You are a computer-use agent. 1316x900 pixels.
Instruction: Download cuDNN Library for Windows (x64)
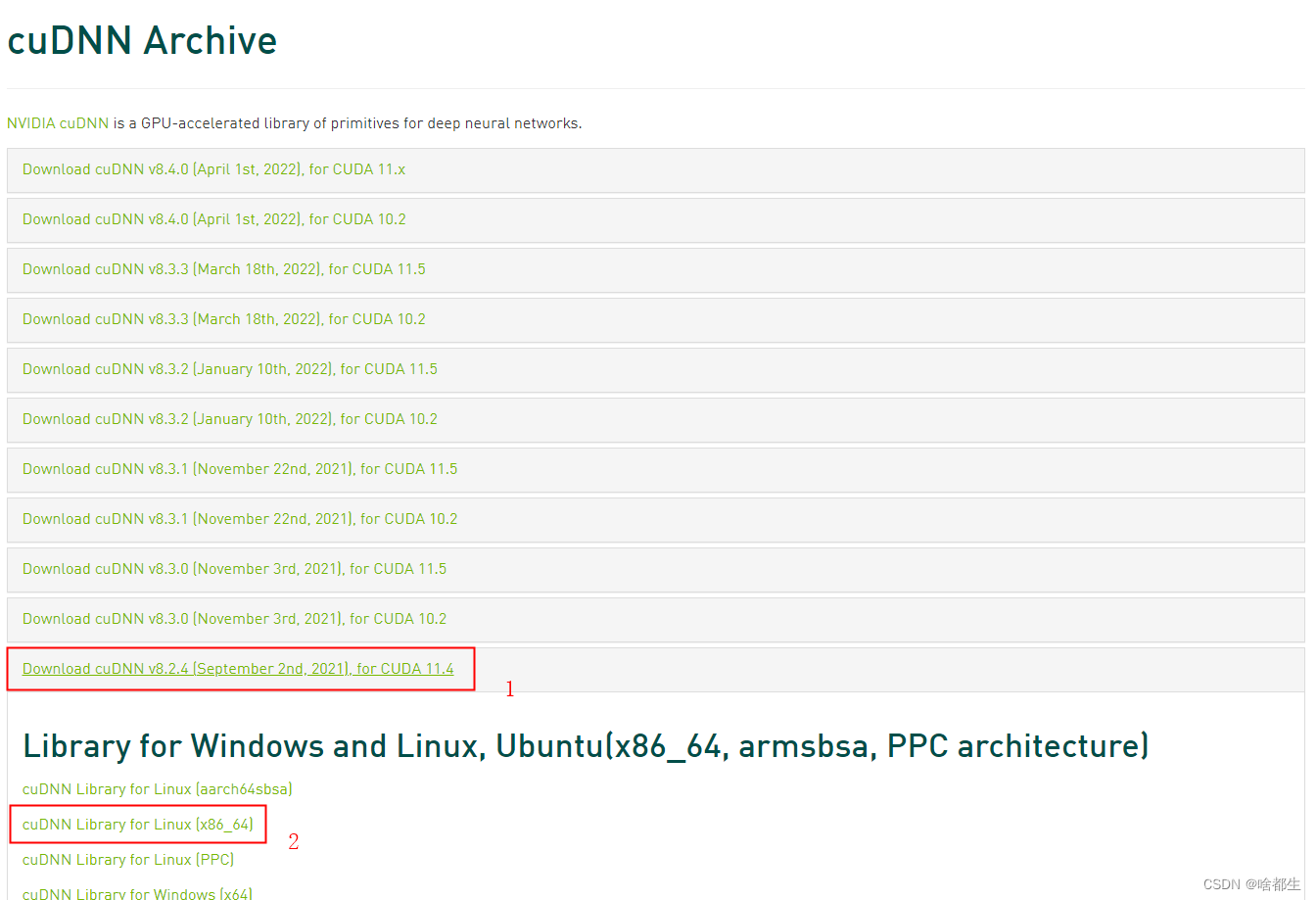[x=137, y=893]
